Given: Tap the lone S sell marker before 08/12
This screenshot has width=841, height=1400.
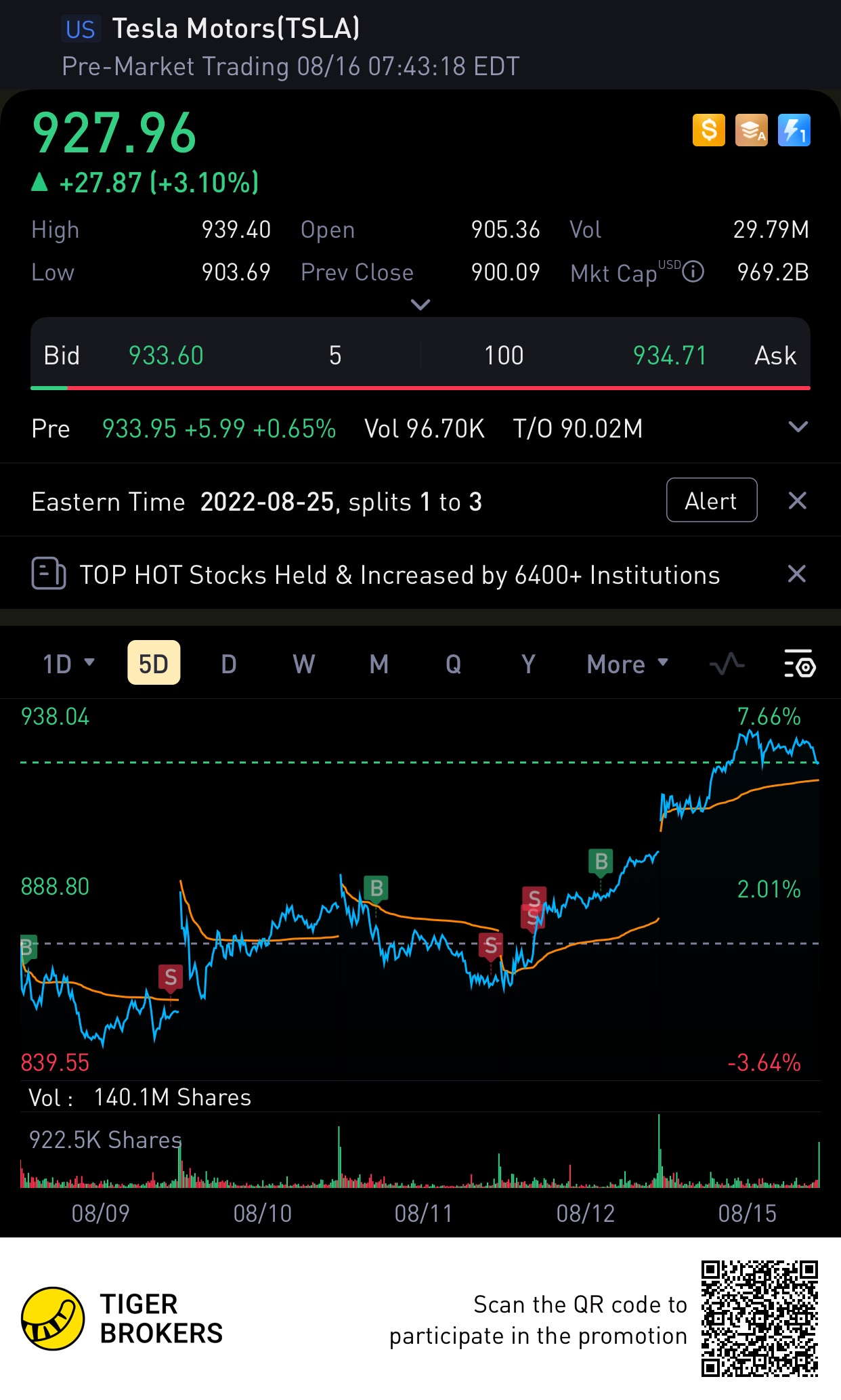Looking at the screenshot, I should click(x=491, y=946).
